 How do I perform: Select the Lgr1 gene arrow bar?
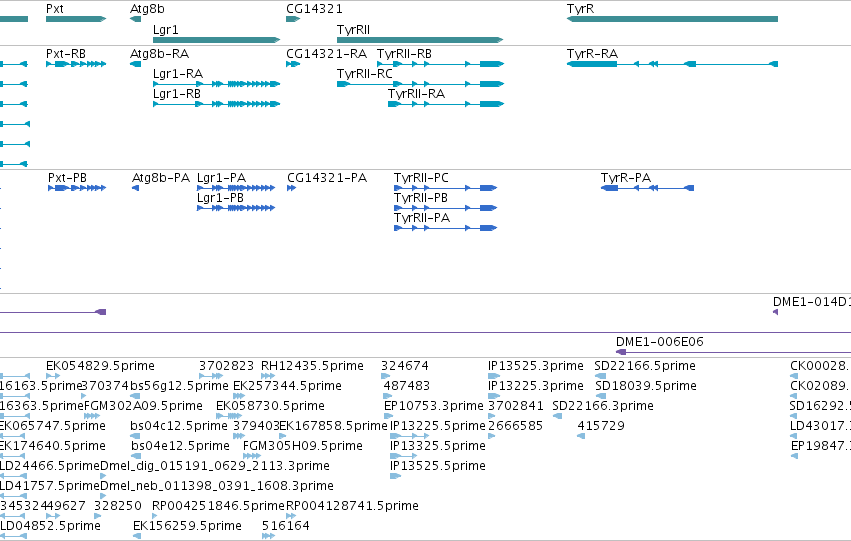coord(217,40)
